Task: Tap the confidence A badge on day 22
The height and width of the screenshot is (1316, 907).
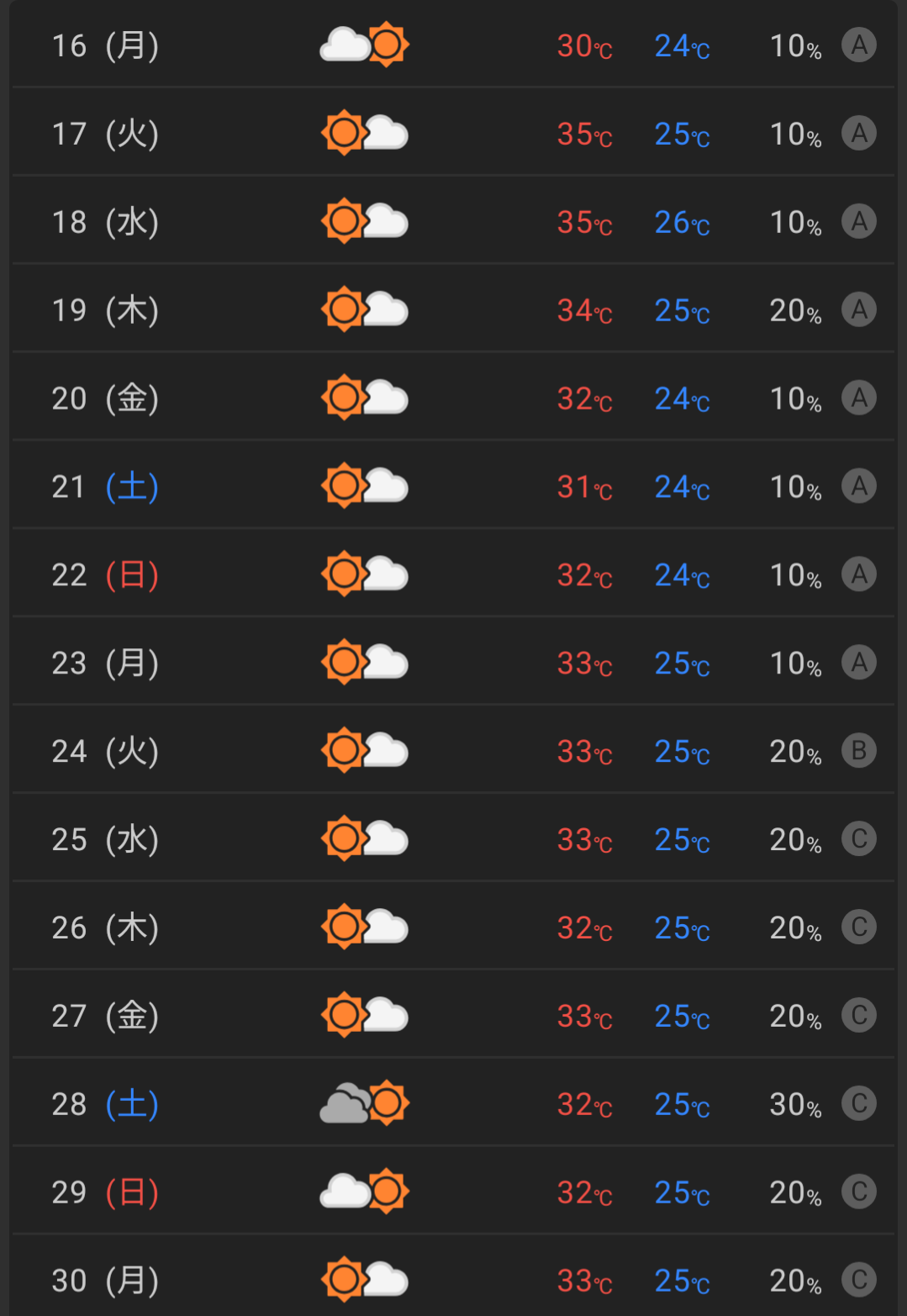Action: 859,574
